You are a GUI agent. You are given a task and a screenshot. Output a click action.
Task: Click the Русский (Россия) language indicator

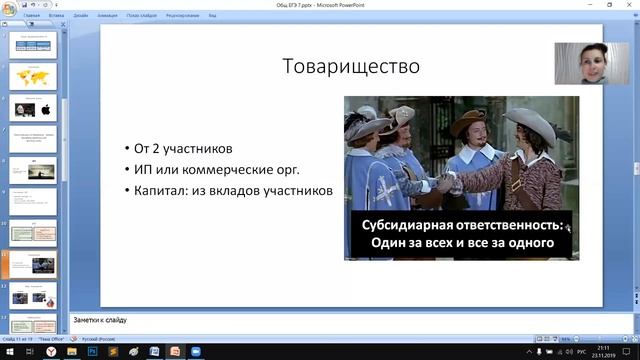click(x=98, y=339)
